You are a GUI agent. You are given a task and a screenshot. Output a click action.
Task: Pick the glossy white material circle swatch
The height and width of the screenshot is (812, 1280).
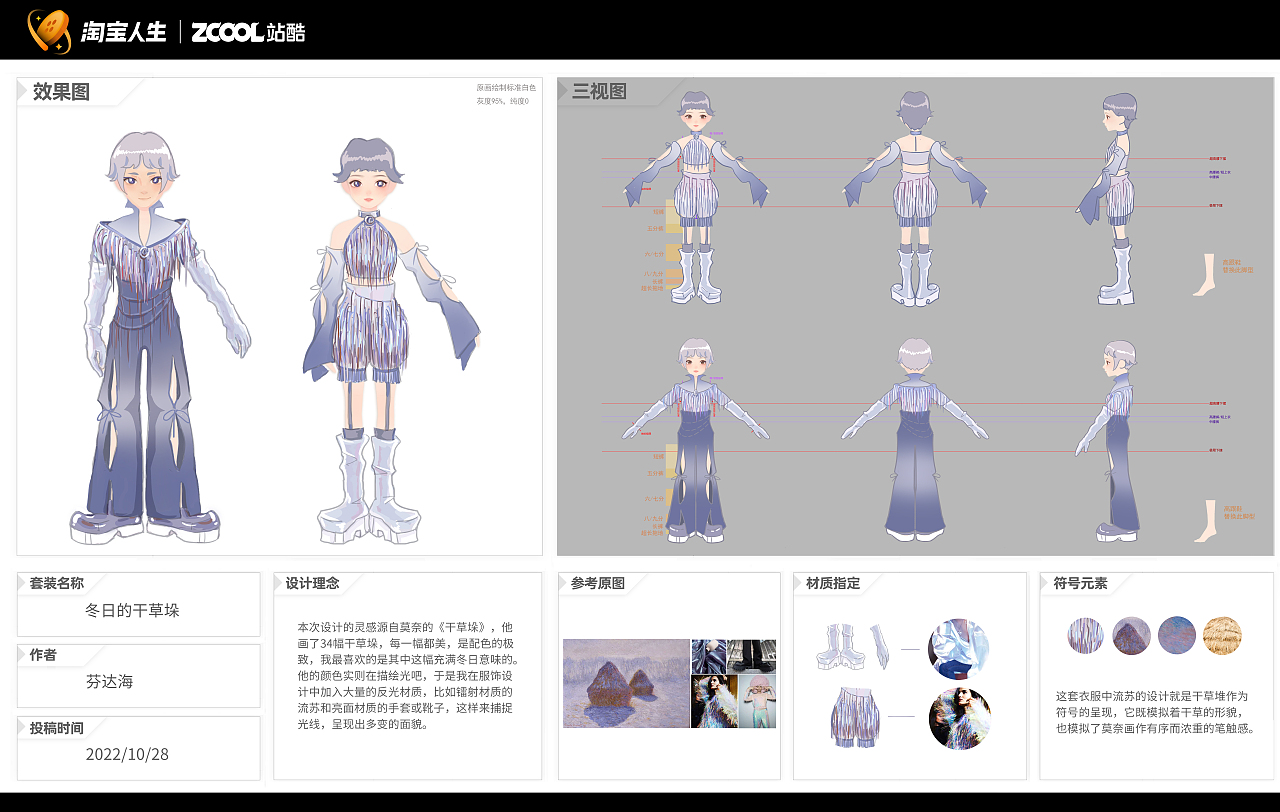[x=959, y=649]
